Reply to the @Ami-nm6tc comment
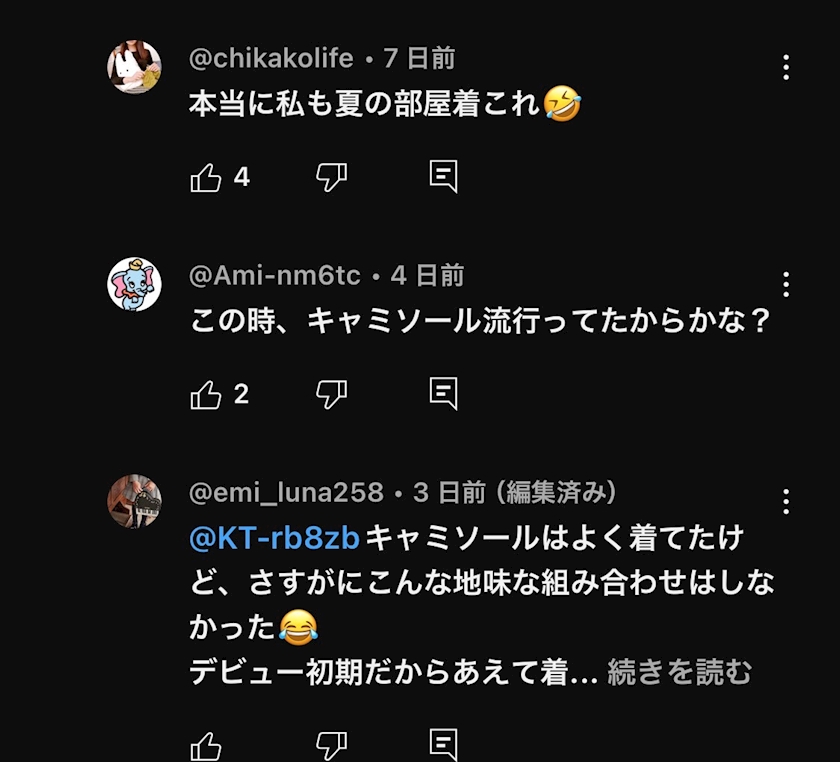840x762 pixels. [x=443, y=394]
